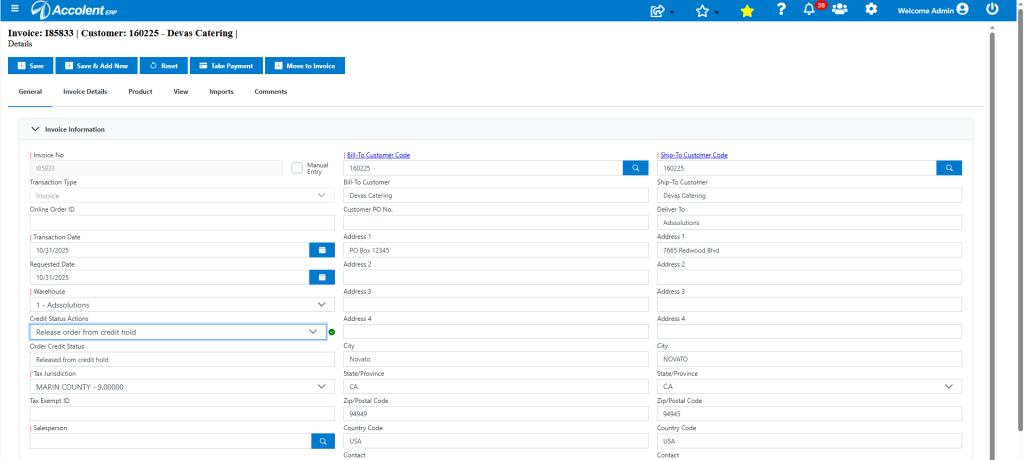Open Transaction Date calendar picker
The height and width of the screenshot is (460, 1024).
pos(321,250)
